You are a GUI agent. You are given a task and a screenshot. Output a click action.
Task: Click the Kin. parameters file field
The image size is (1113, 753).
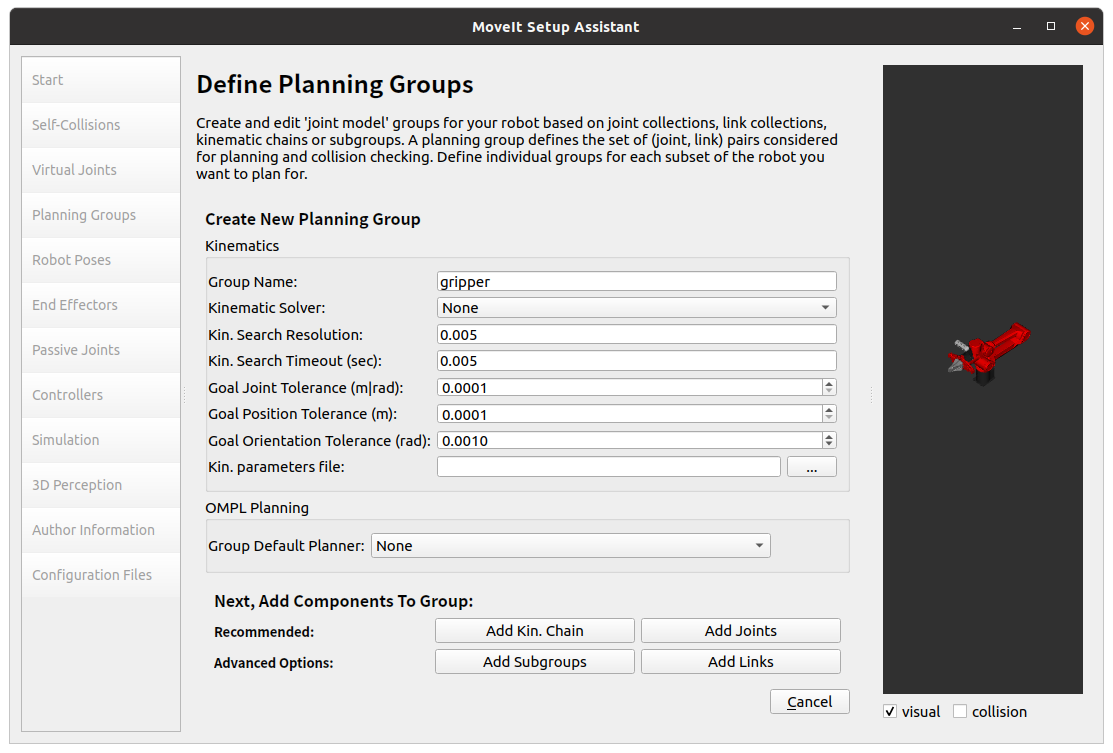pos(609,467)
